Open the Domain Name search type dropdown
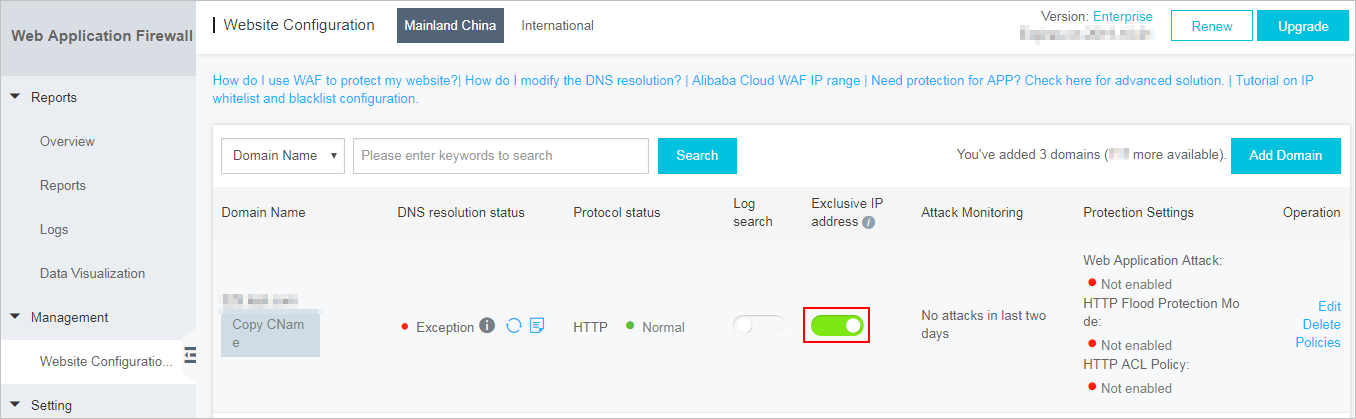1356x419 pixels. 283,156
